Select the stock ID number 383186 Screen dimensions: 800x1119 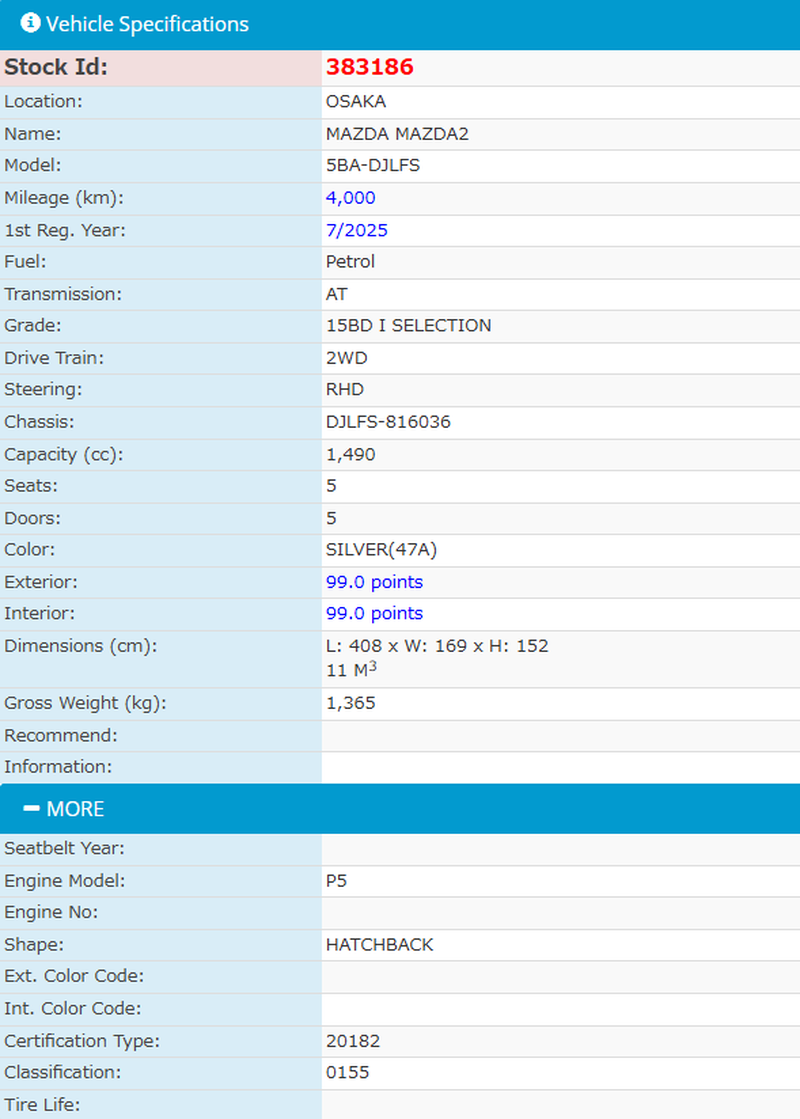370,67
